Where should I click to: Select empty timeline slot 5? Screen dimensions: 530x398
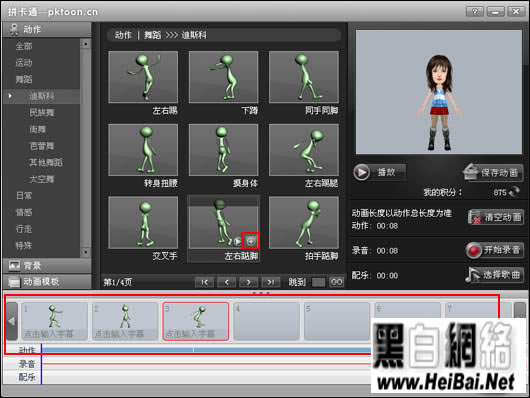pyautogui.click(x=337, y=321)
